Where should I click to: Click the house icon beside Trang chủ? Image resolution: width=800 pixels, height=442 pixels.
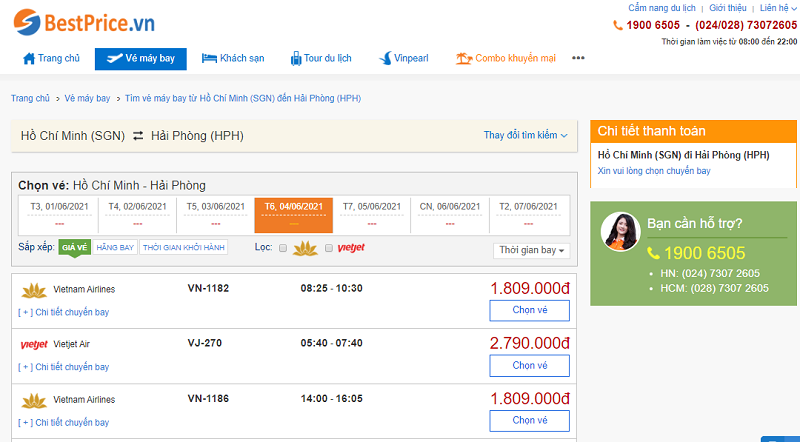[29, 59]
